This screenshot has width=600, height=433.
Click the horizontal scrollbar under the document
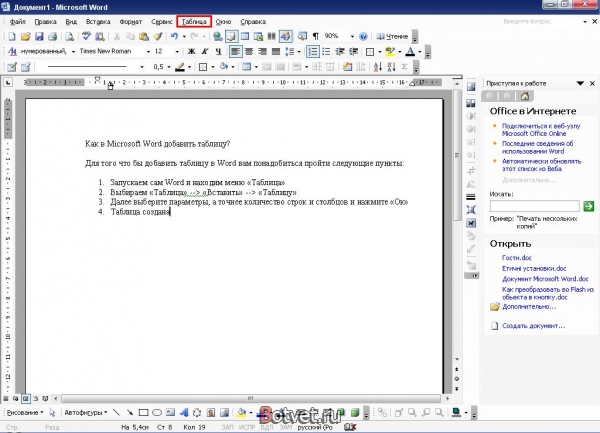tap(251, 399)
